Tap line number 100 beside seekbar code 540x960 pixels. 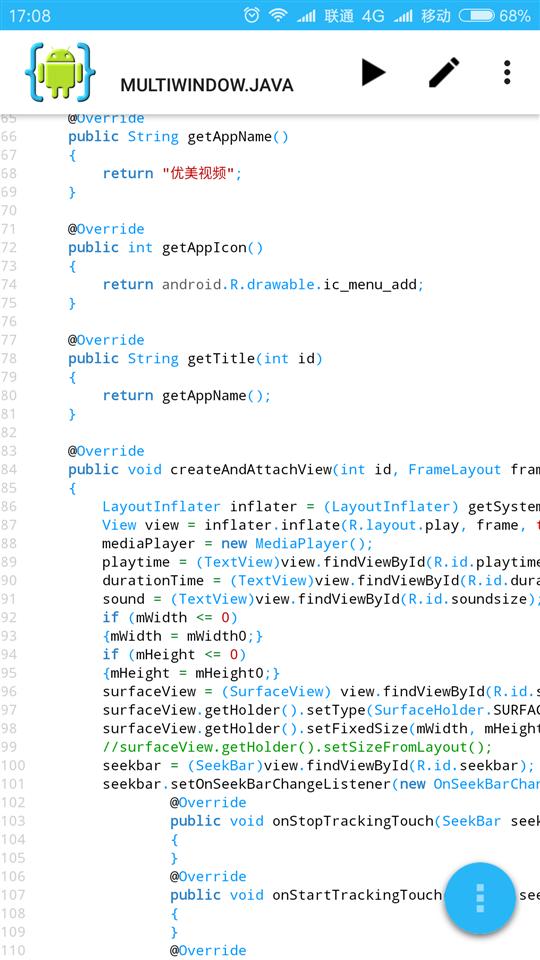[x=13, y=765]
